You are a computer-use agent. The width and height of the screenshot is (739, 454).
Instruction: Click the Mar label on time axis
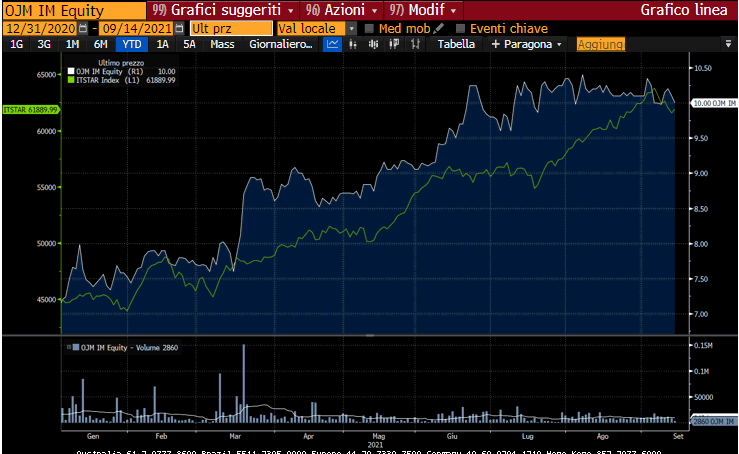[x=235, y=436]
